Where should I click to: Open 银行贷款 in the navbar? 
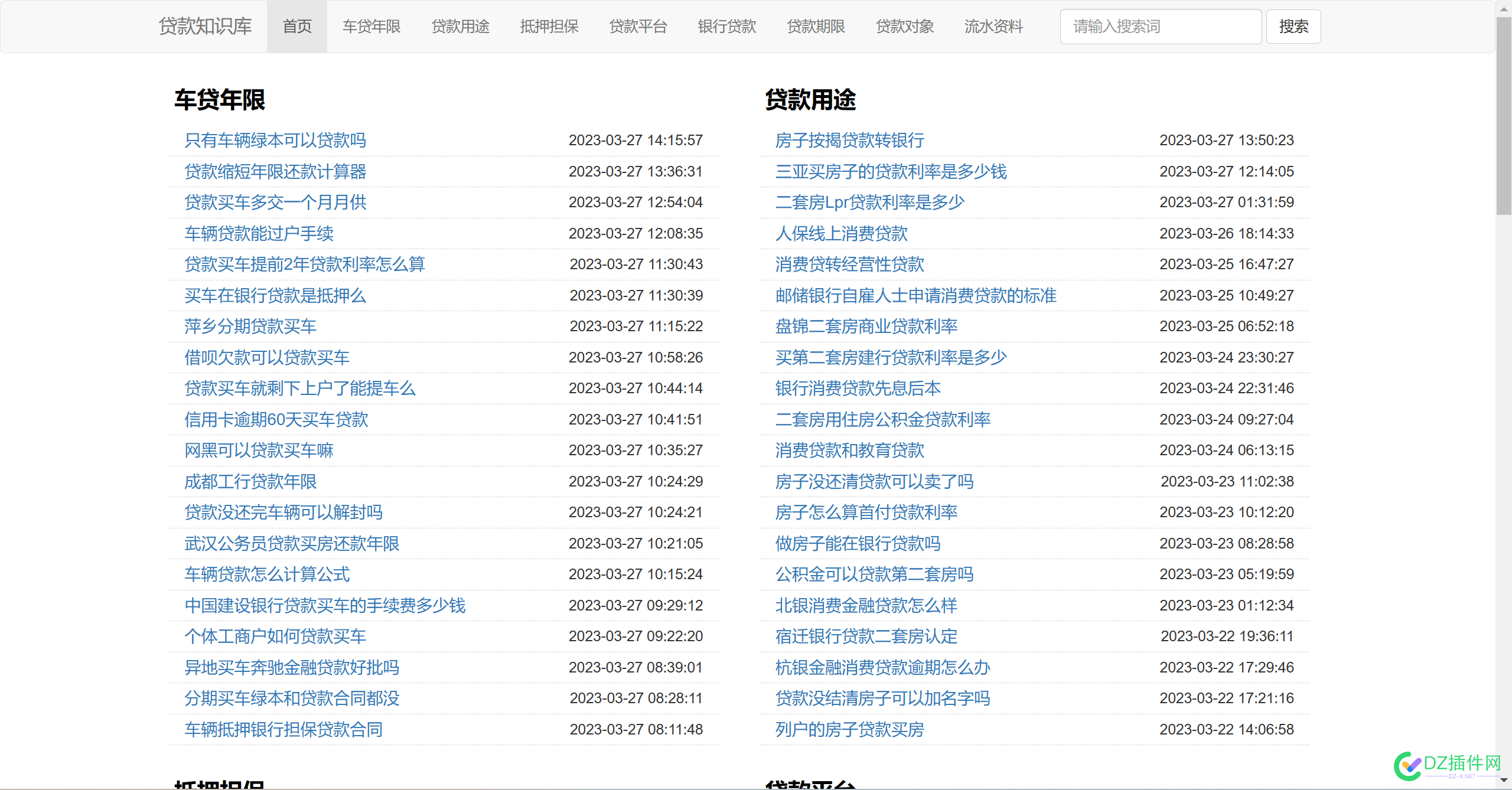(727, 27)
